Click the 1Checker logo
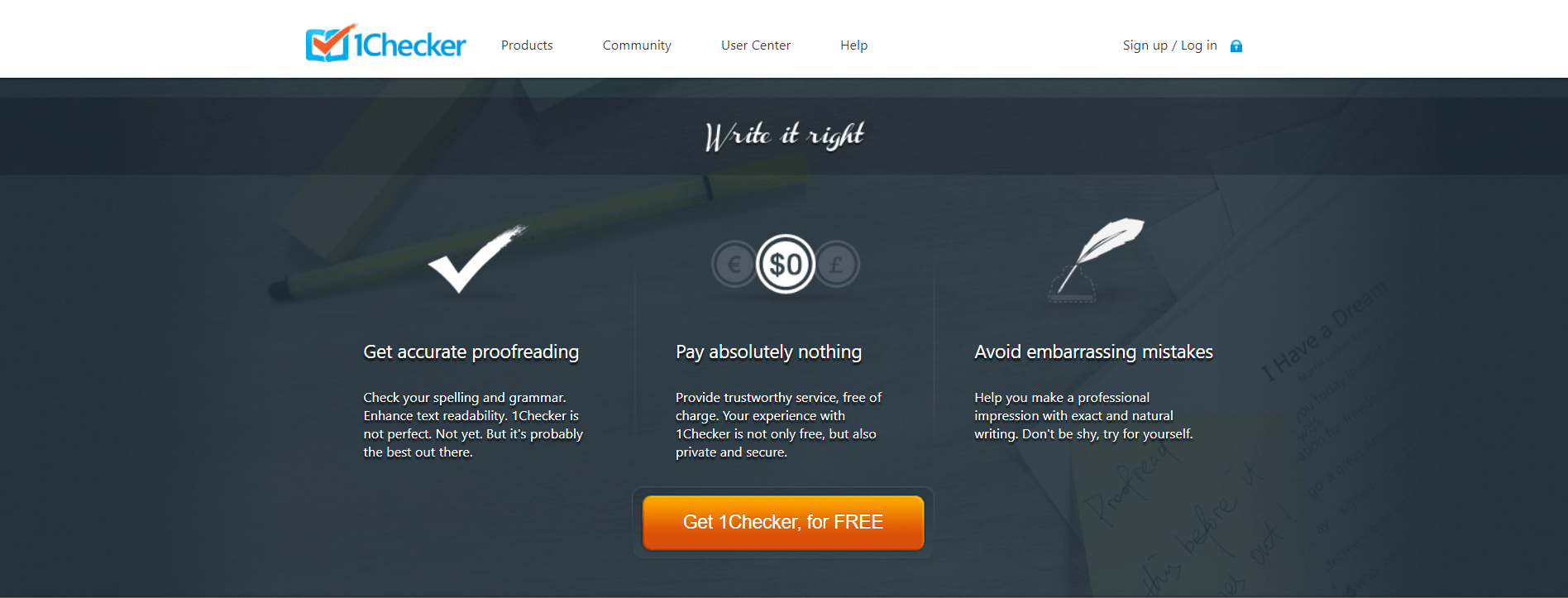 point(385,43)
